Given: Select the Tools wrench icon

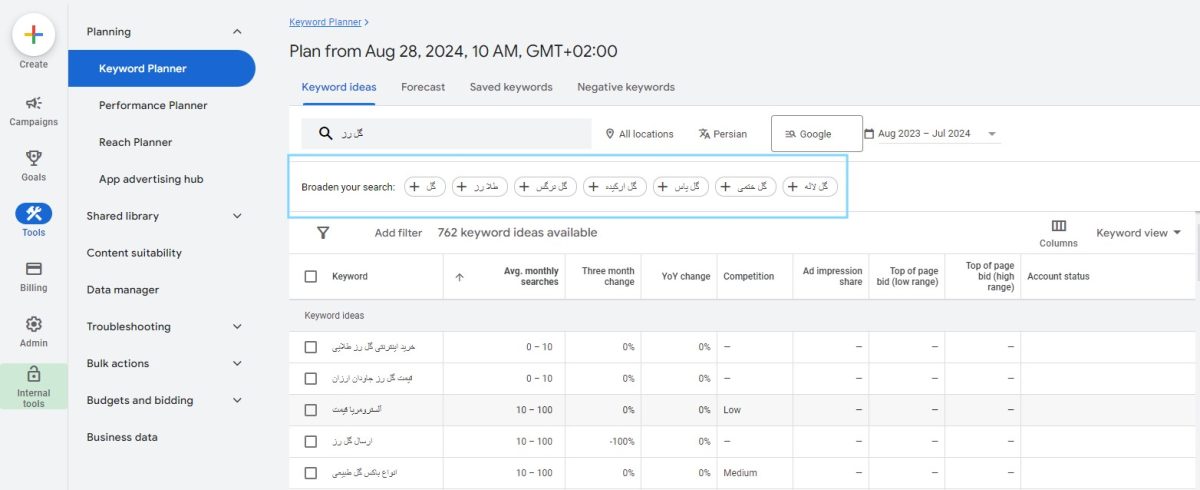Looking at the screenshot, I should pos(33,213).
